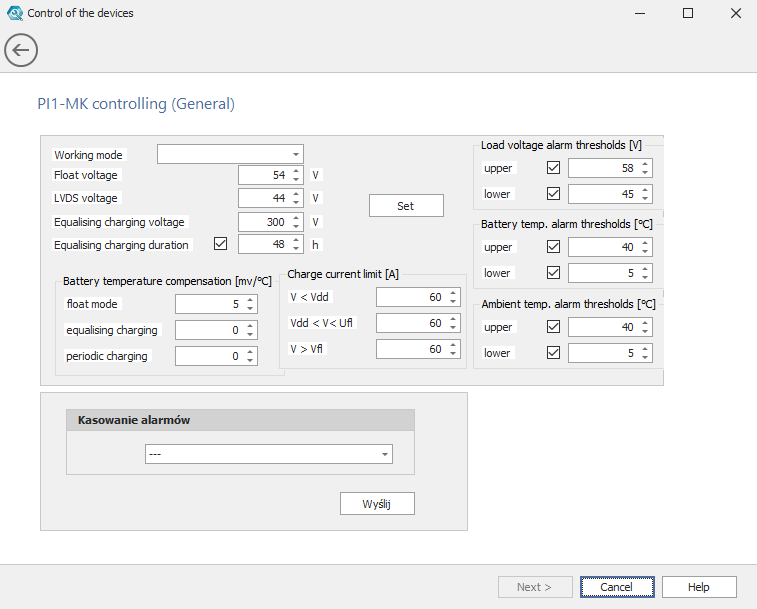Viewport: 757px width, 609px height.
Task: Click the Cancel button
Action: pyautogui.click(x=617, y=587)
